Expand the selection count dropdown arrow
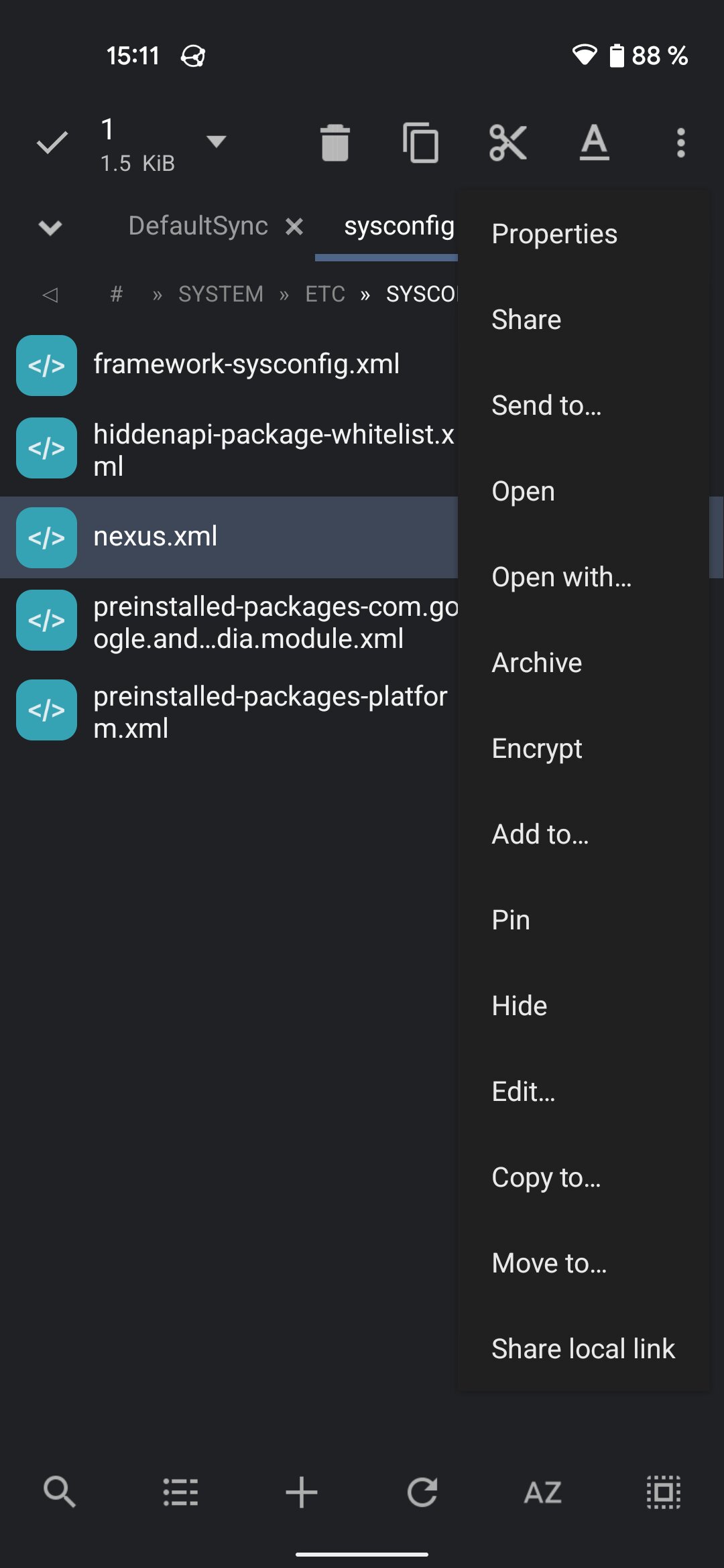The height and width of the screenshot is (1568, 724). click(x=216, y=141)
